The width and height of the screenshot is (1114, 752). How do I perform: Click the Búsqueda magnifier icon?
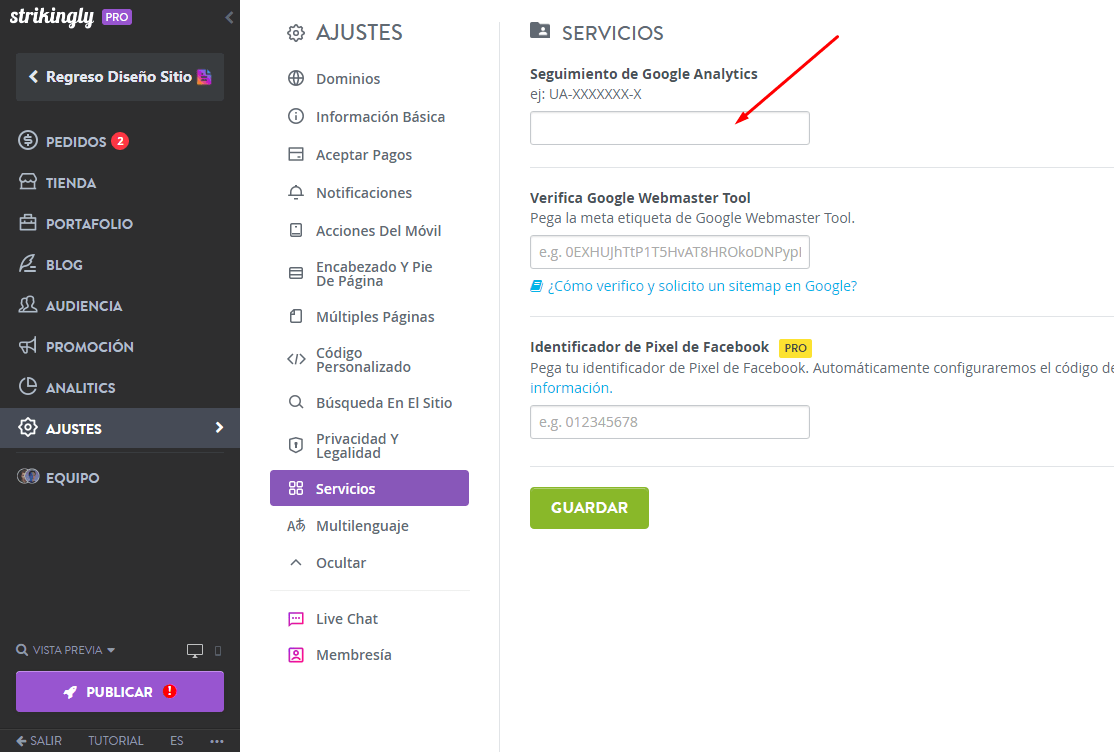click(296, 402)
